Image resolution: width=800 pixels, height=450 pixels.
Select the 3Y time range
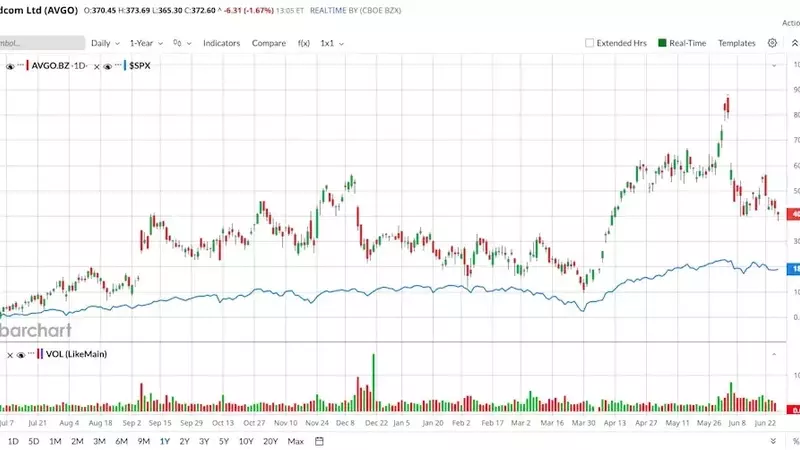pos(204,441)
